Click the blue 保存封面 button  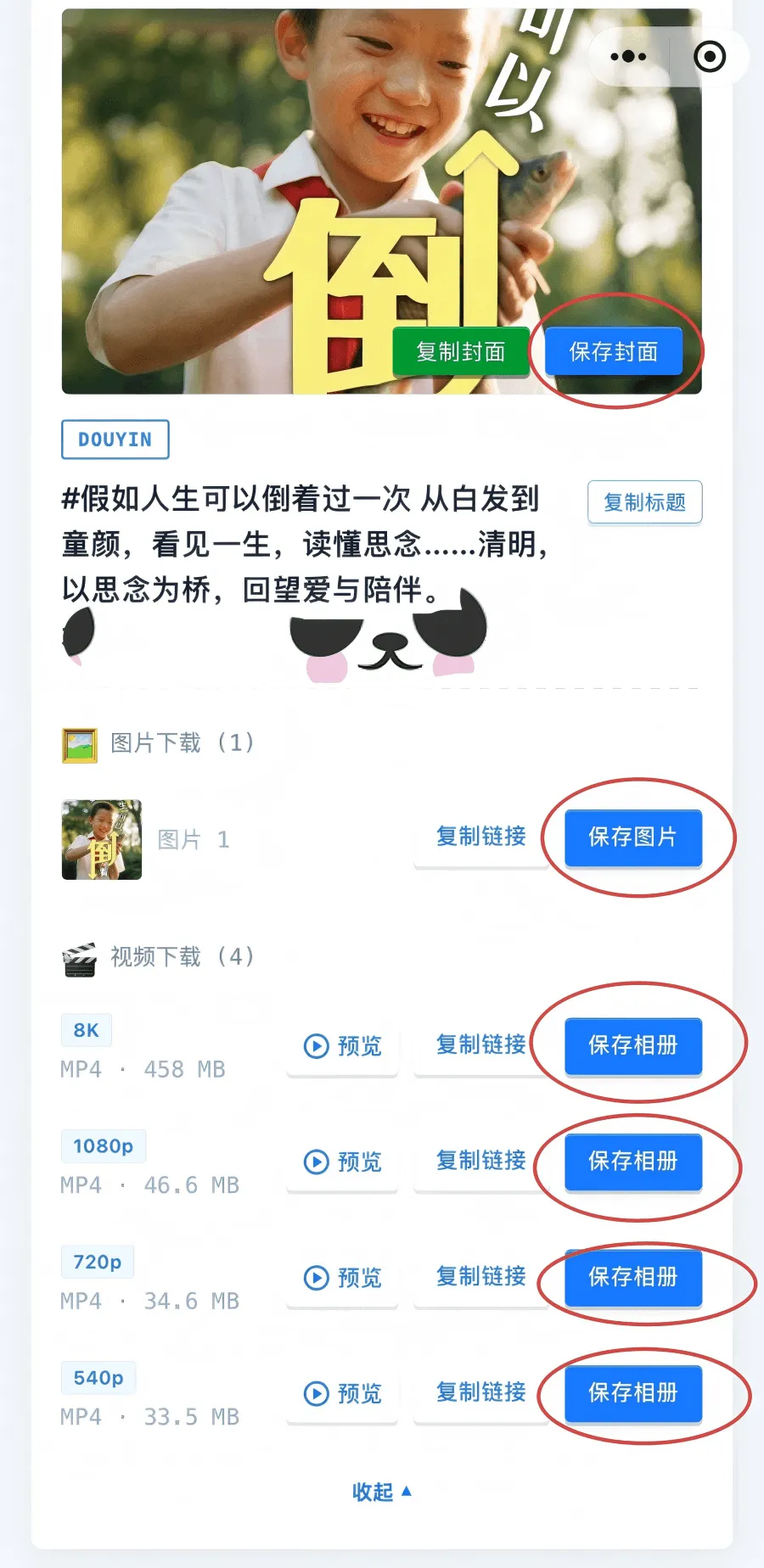614,351
